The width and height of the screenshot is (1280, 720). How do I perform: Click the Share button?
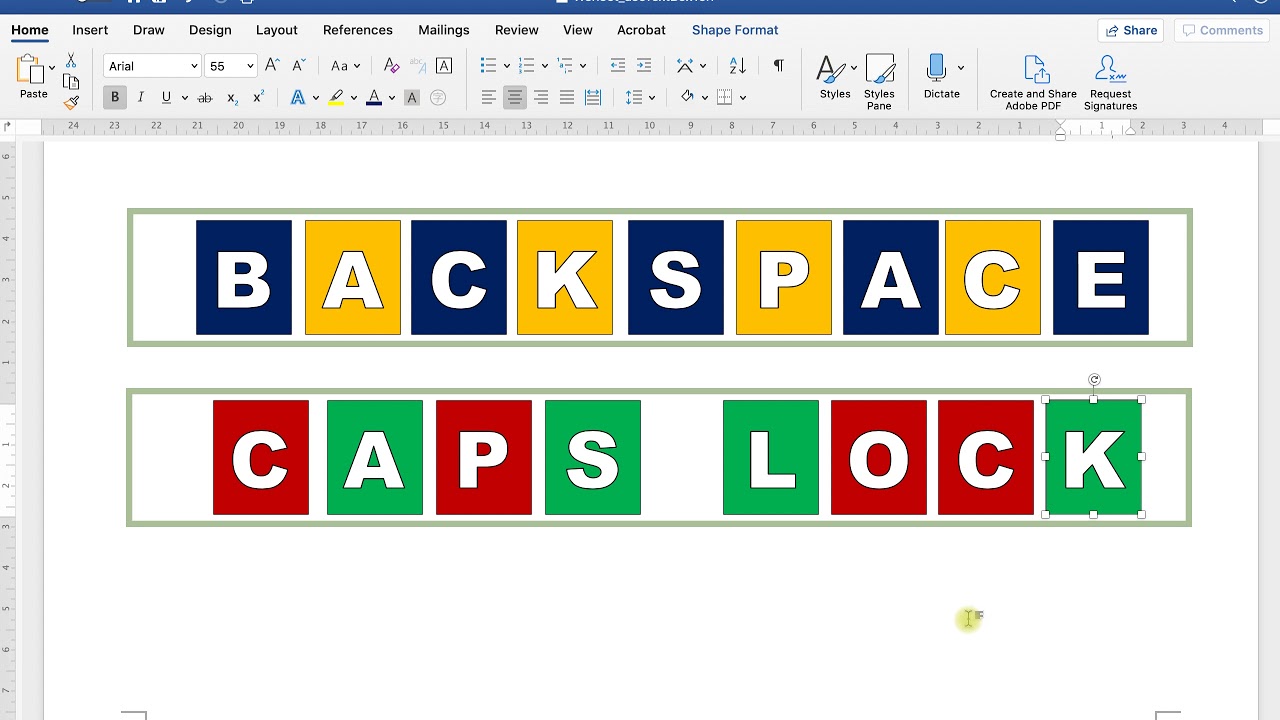click(x=1131, y=30)
